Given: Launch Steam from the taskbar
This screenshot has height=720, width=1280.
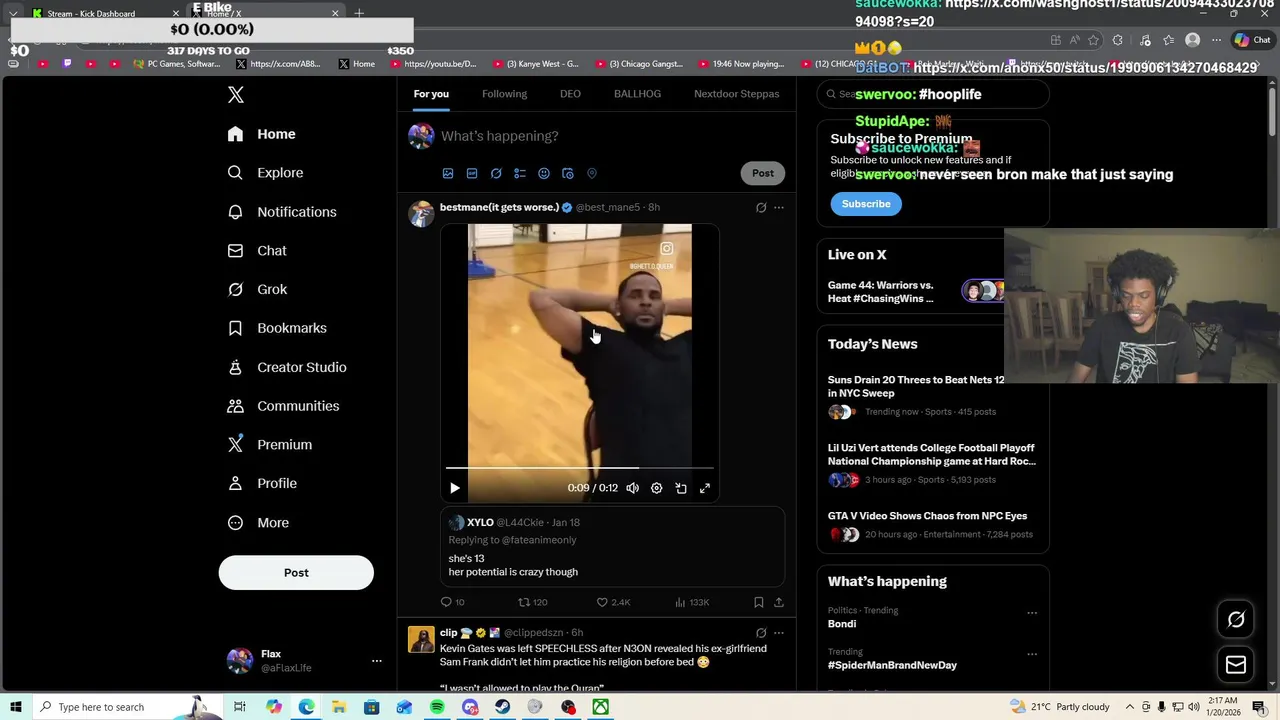Looking at the screenshot, I should (502, 707).
